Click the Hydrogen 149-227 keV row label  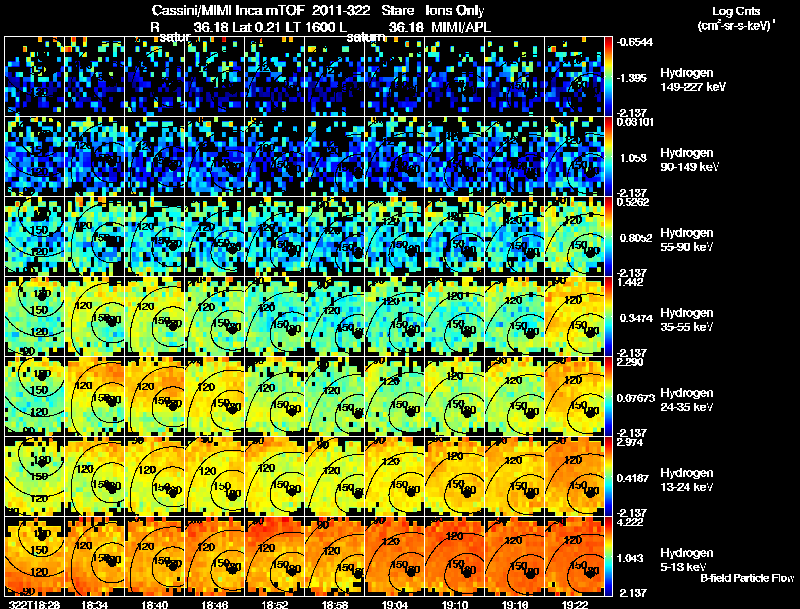[693, 80]
